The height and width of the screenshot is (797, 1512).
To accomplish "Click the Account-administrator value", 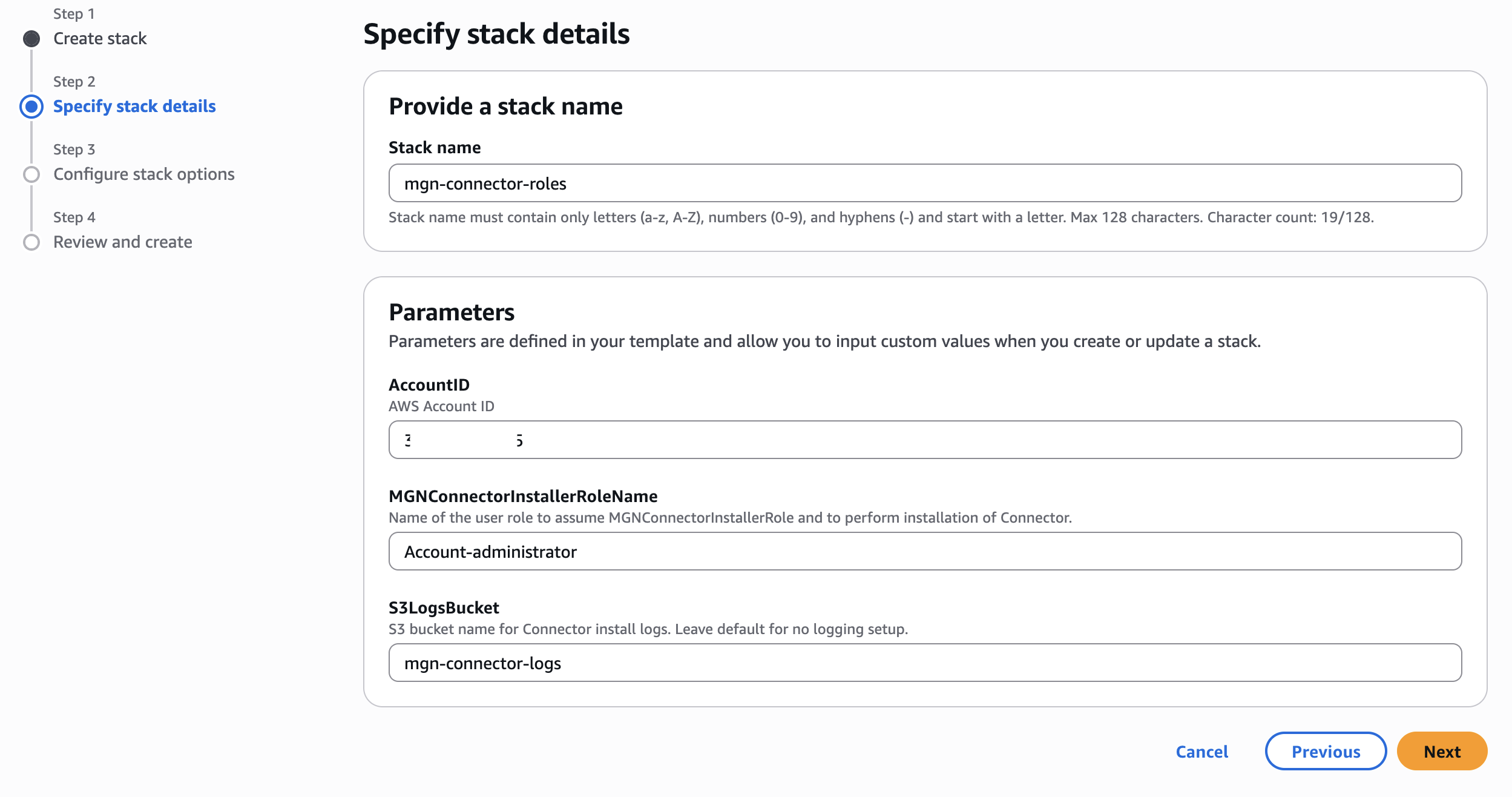I will (x=491, y=551).
